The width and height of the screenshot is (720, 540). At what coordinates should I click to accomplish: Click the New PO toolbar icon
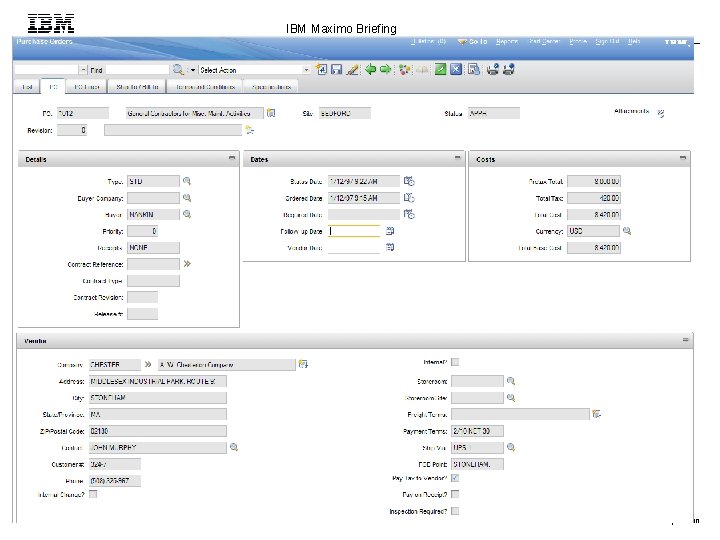tap(321, 70)
